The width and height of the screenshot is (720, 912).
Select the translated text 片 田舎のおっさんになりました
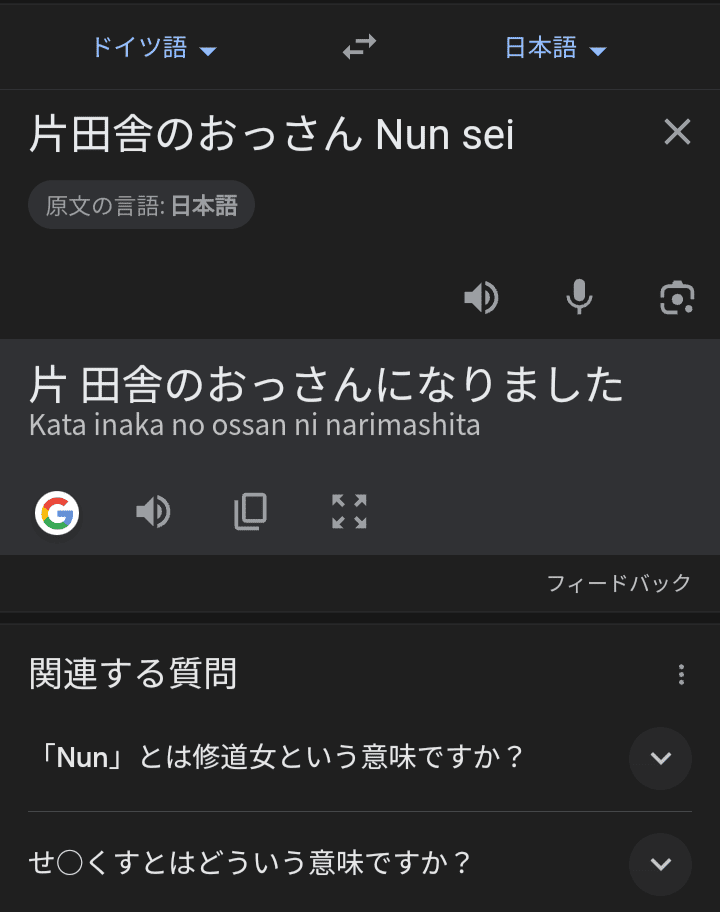click(326, 385)
